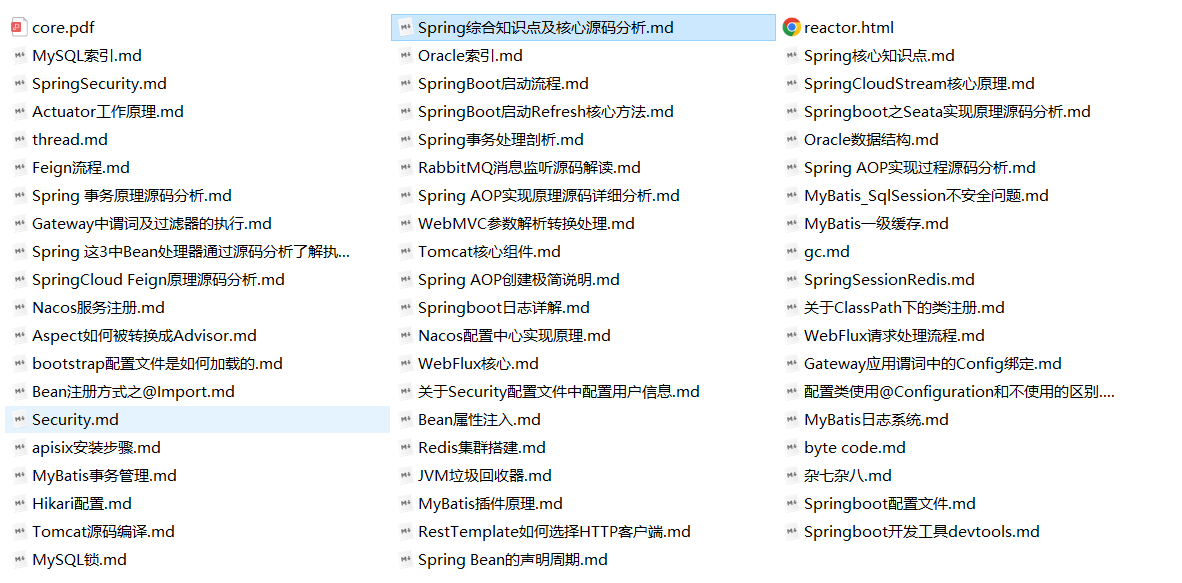Click the PDF icon beside core.pdf
The image size is (1182, 583).
pos(18,27)
